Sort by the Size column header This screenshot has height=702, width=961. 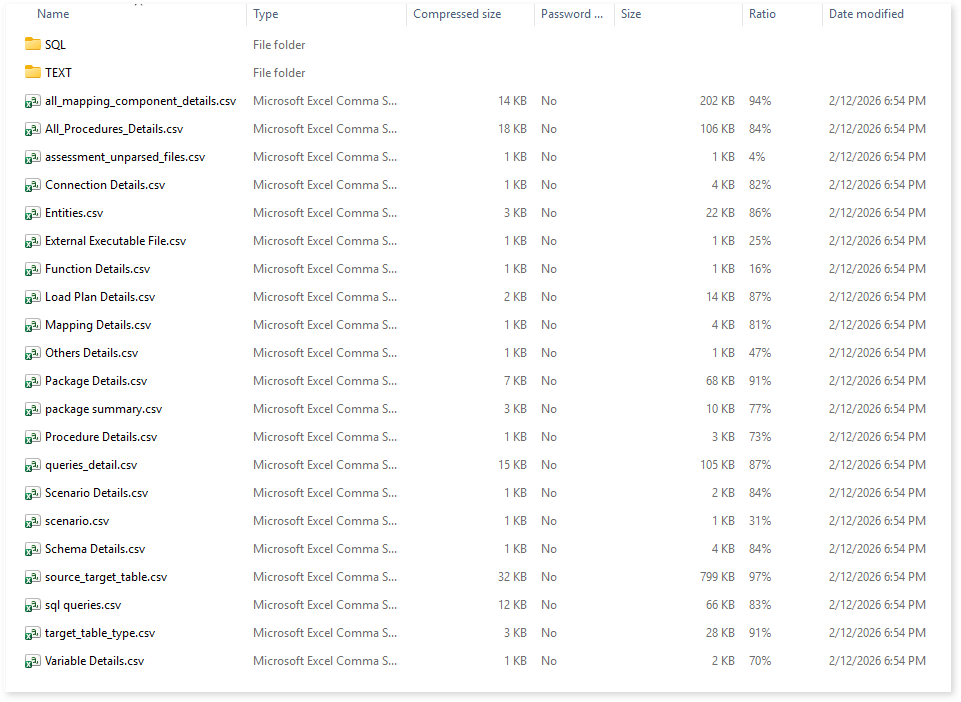click(631, 14)
